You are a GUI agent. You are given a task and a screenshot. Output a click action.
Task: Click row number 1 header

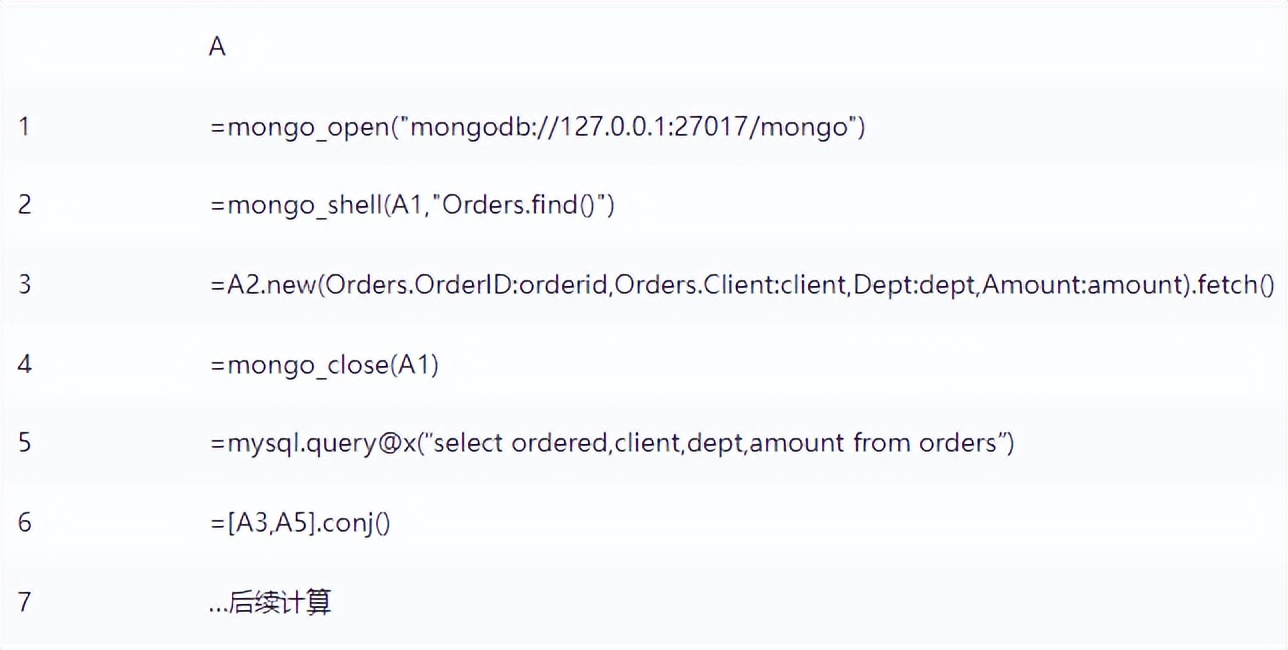tap(24, 126)
